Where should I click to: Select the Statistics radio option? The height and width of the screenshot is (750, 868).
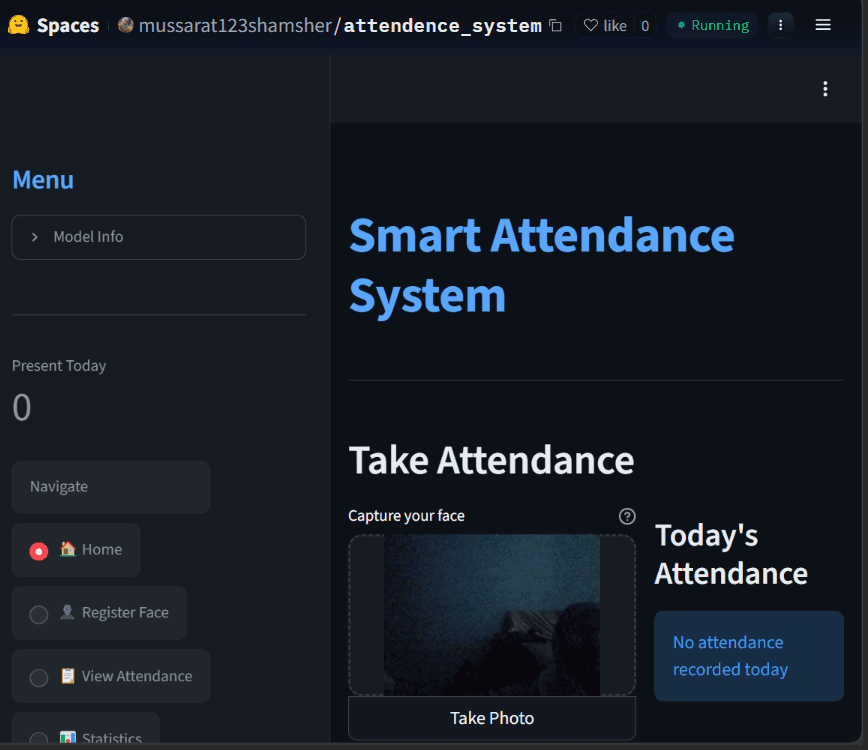[x=39, y=738]
